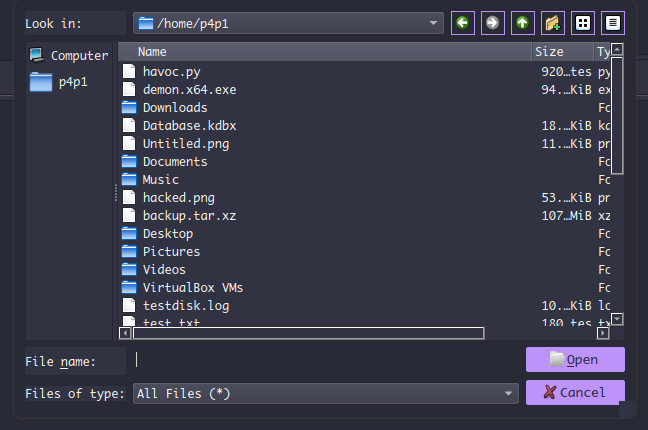Click the Back navigation arrow icon
Viewport: 648px width, 430px height.
pos(462,22)
